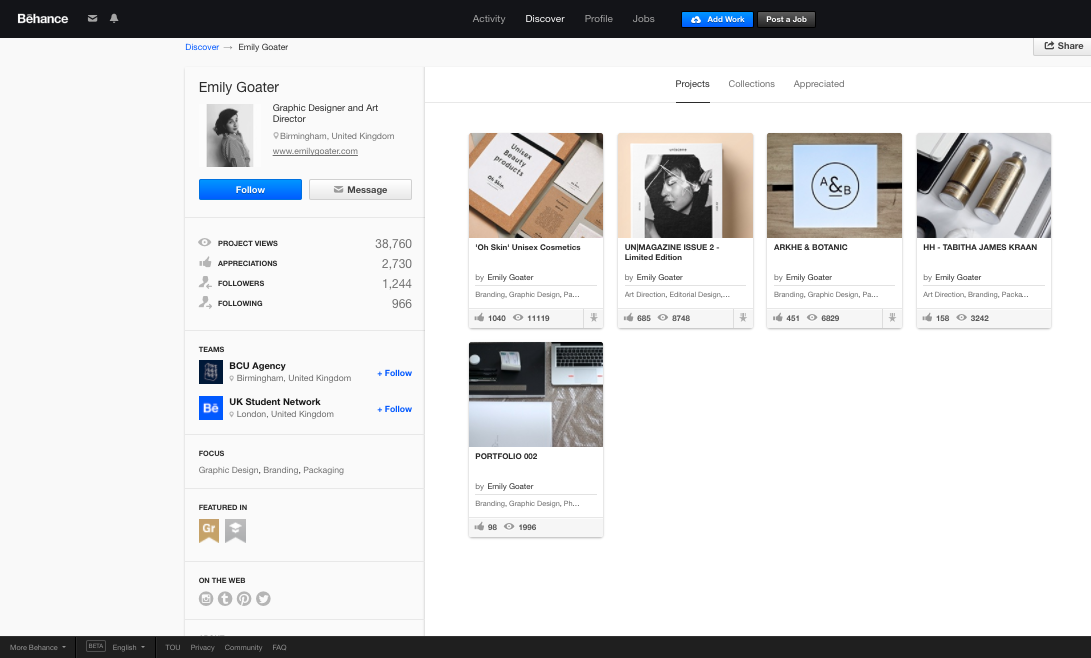Visit the www.emilygoater.com link

pyautogui.click(x=315, y=151)
